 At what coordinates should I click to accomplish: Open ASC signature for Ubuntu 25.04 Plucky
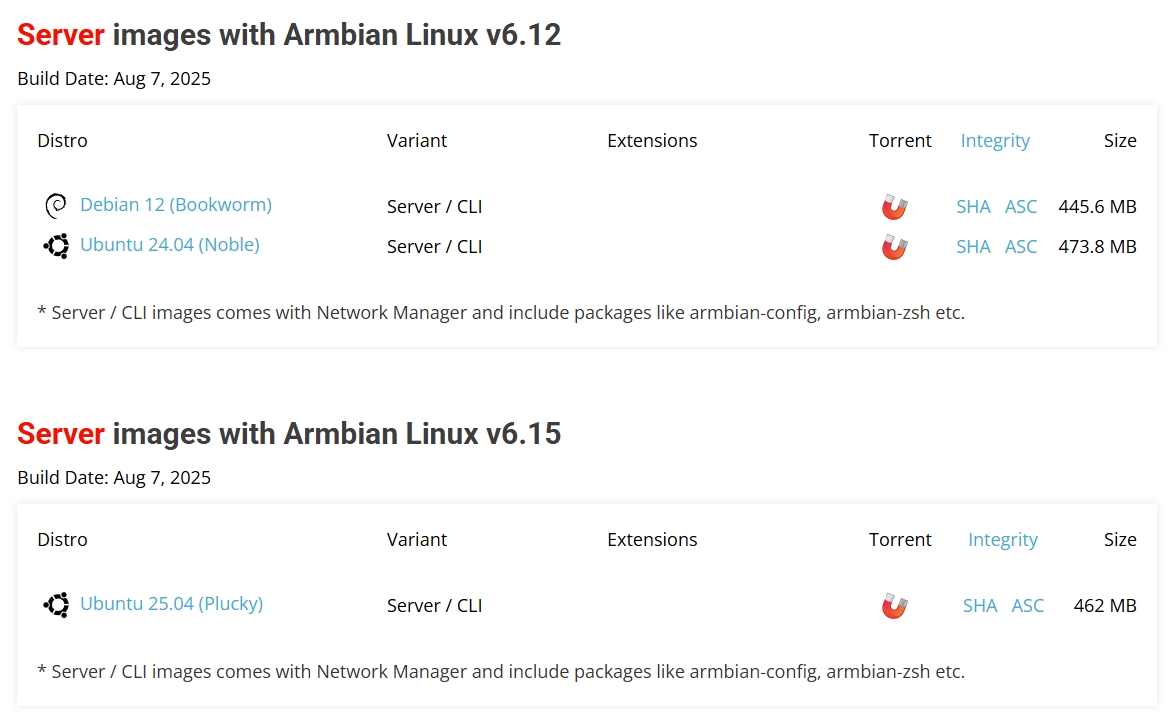(1028, 606)
